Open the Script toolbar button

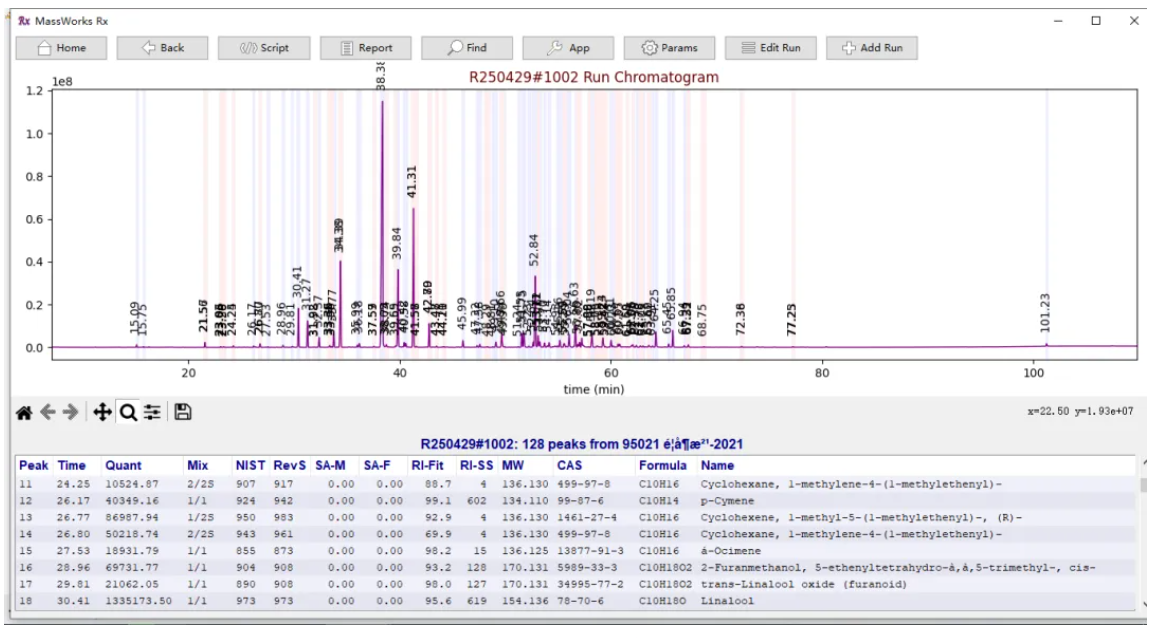pyautogui.click(x=264, y=48)
